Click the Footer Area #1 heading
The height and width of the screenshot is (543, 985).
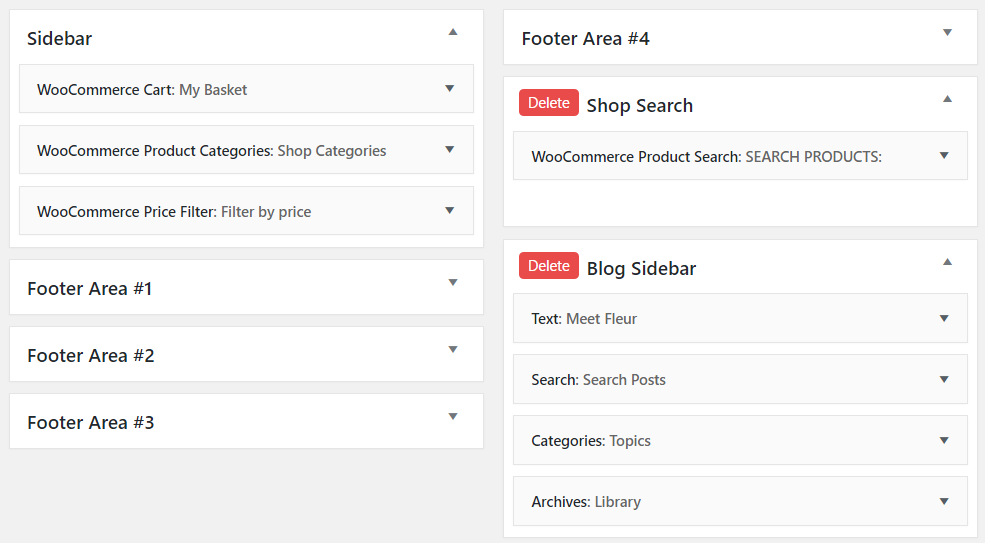pyautogui.click(x=90, y=289)
